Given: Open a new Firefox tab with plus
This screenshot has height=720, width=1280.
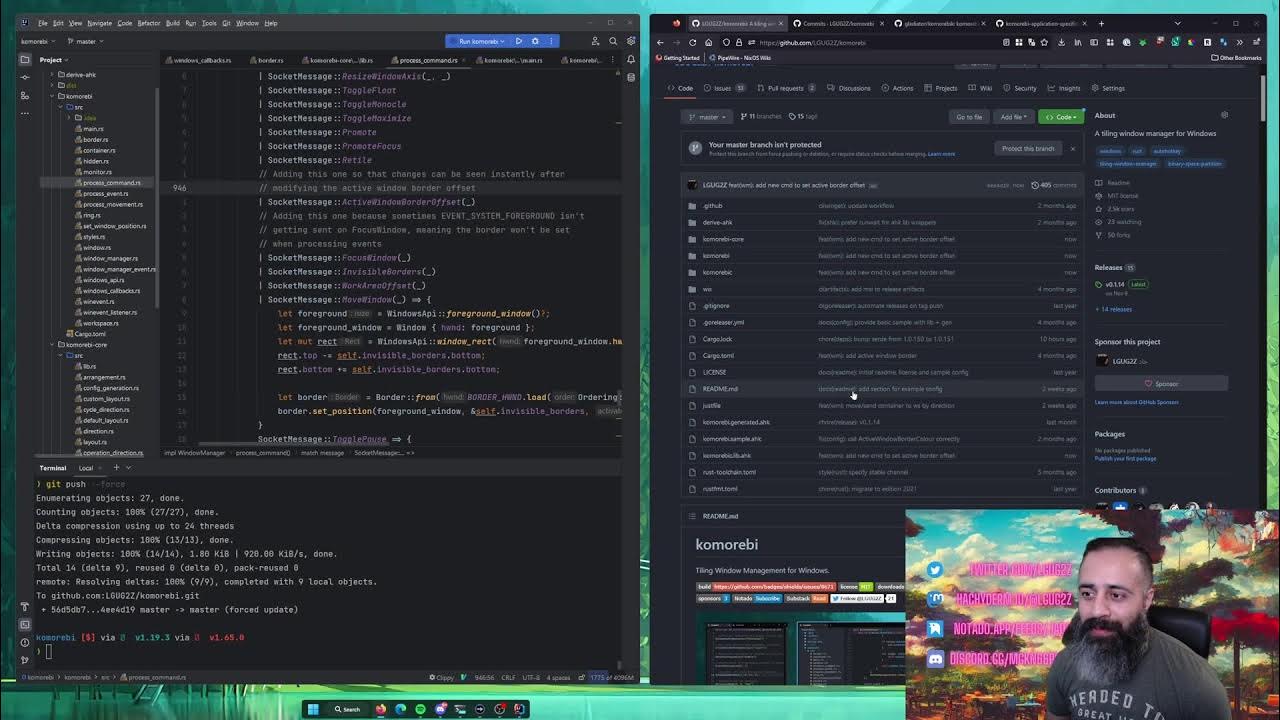Looking at the screenshot, I should pos(1102,23).
